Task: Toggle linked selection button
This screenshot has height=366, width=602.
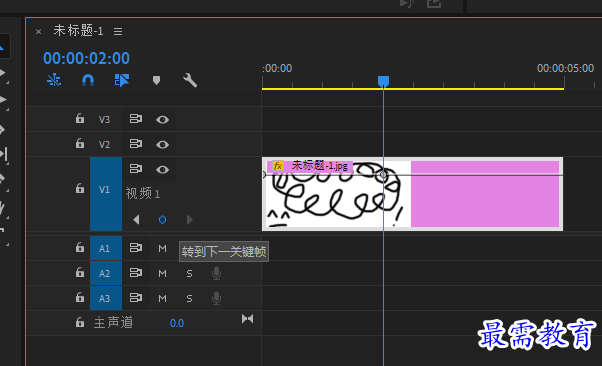Action: (122, 80)
